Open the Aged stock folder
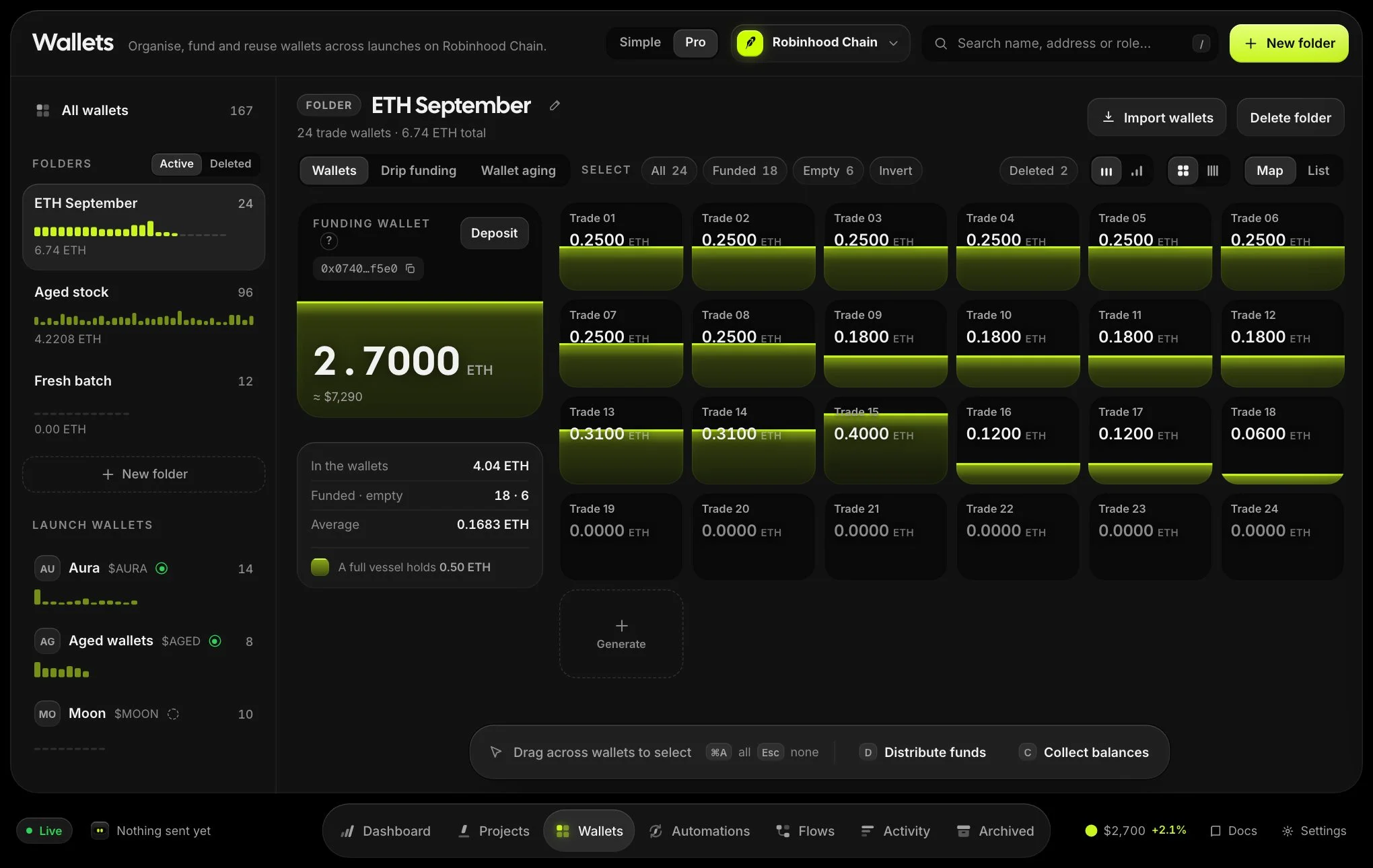This screenshot has height=868, width=1373. 143,315
